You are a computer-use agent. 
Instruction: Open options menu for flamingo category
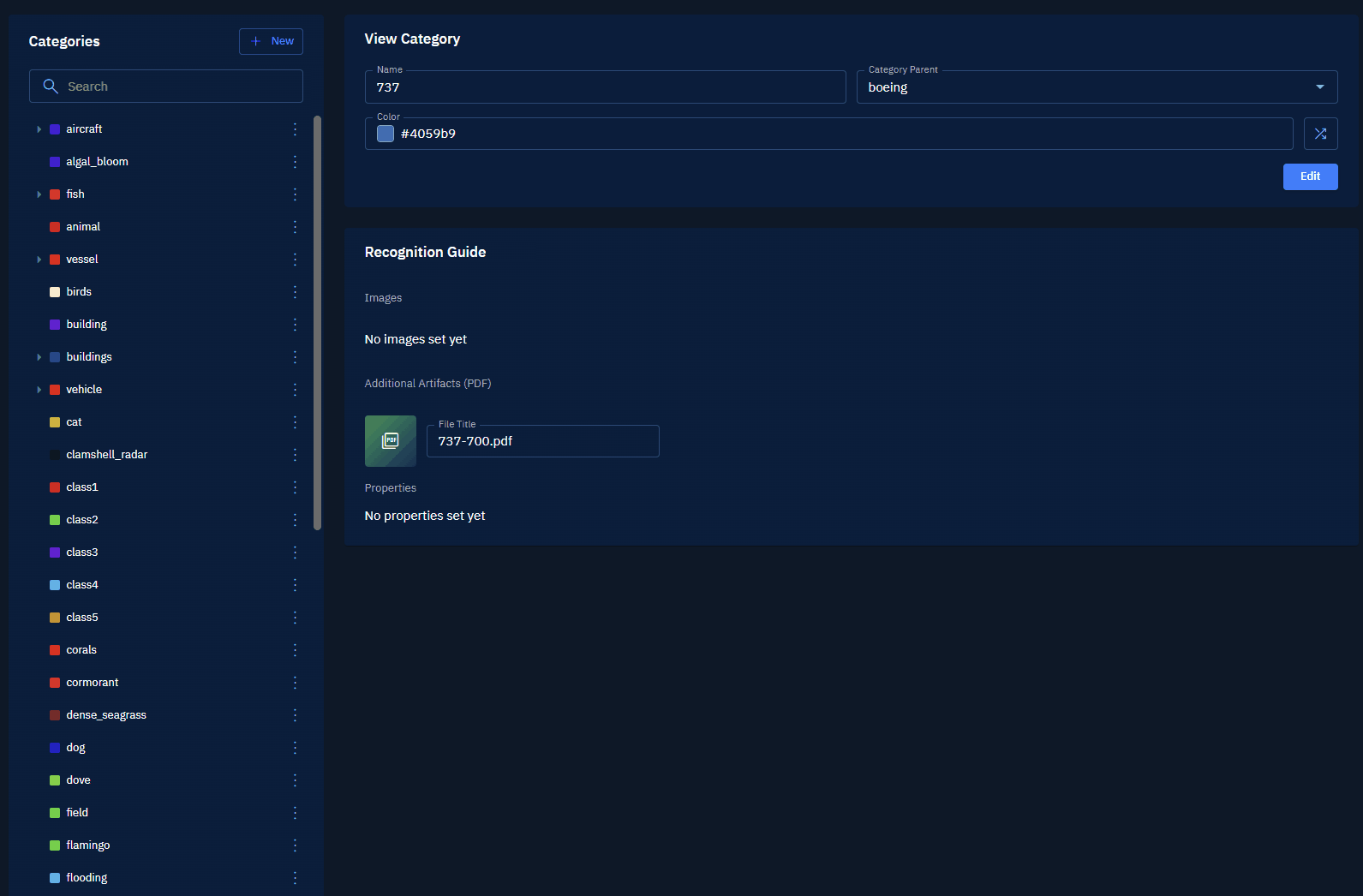(295, 845)
